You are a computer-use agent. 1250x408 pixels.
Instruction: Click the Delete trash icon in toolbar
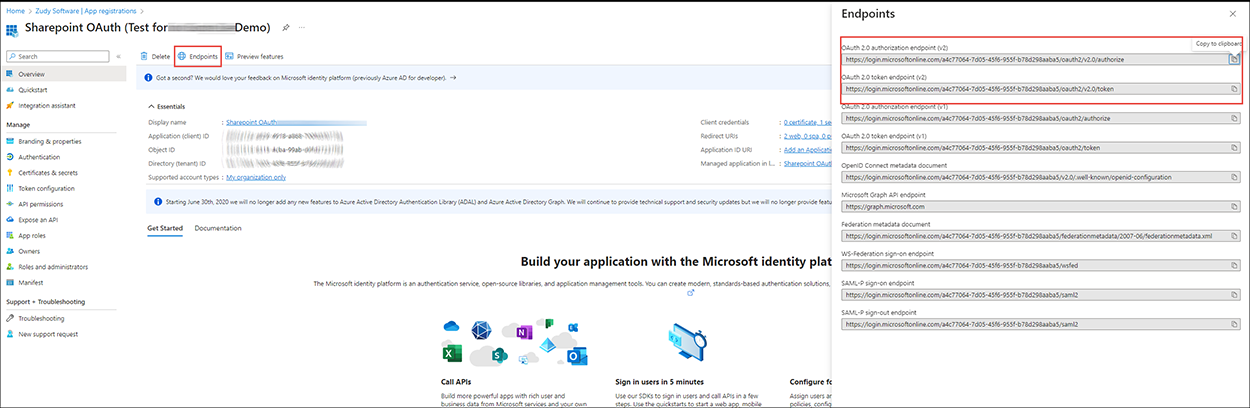click(x=146, y=56)
